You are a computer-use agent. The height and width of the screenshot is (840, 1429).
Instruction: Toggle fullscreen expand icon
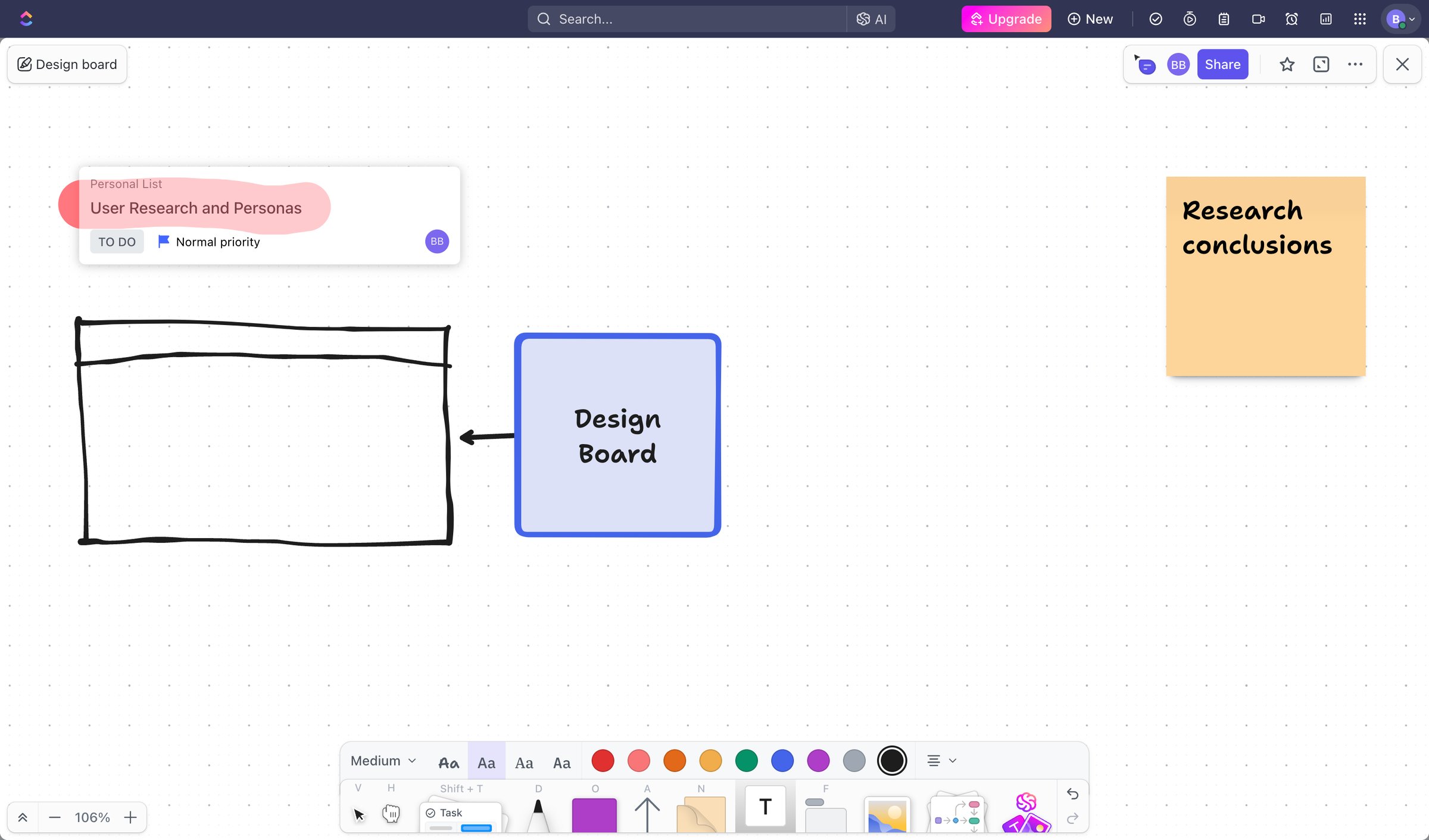pyautogui.click(x=1321, y=64)
